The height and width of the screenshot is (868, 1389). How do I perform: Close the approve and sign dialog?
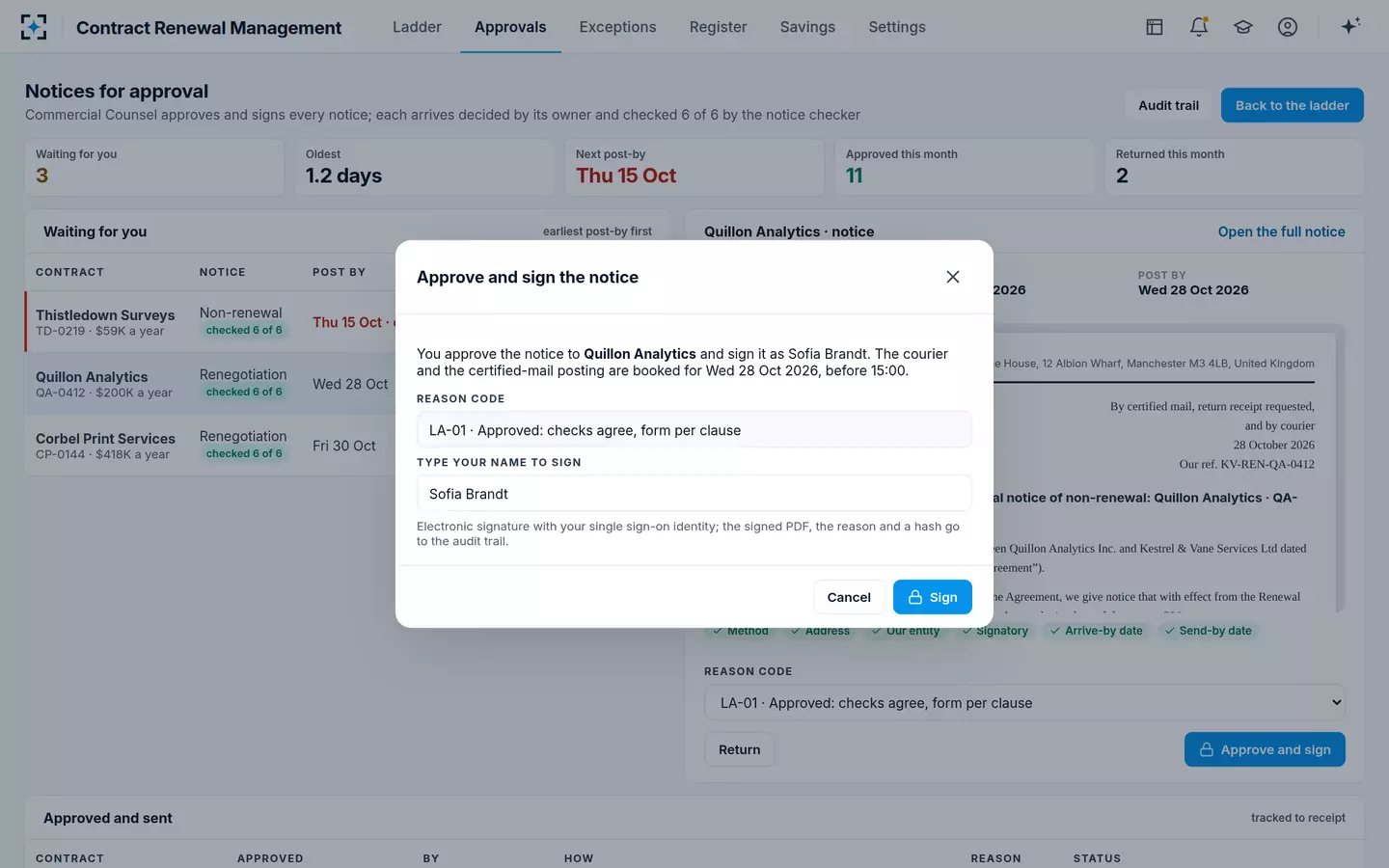[953, 277]
